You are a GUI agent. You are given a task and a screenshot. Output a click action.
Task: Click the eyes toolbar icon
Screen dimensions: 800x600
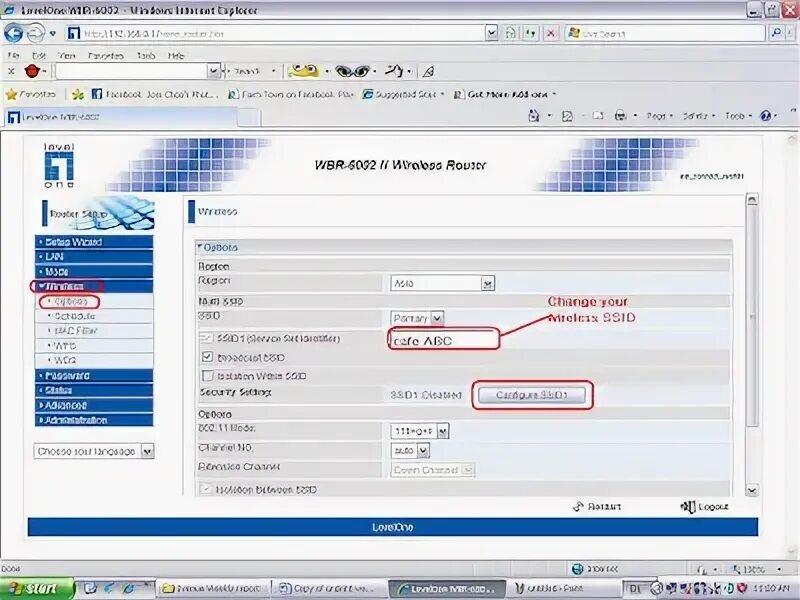[353, 71]
